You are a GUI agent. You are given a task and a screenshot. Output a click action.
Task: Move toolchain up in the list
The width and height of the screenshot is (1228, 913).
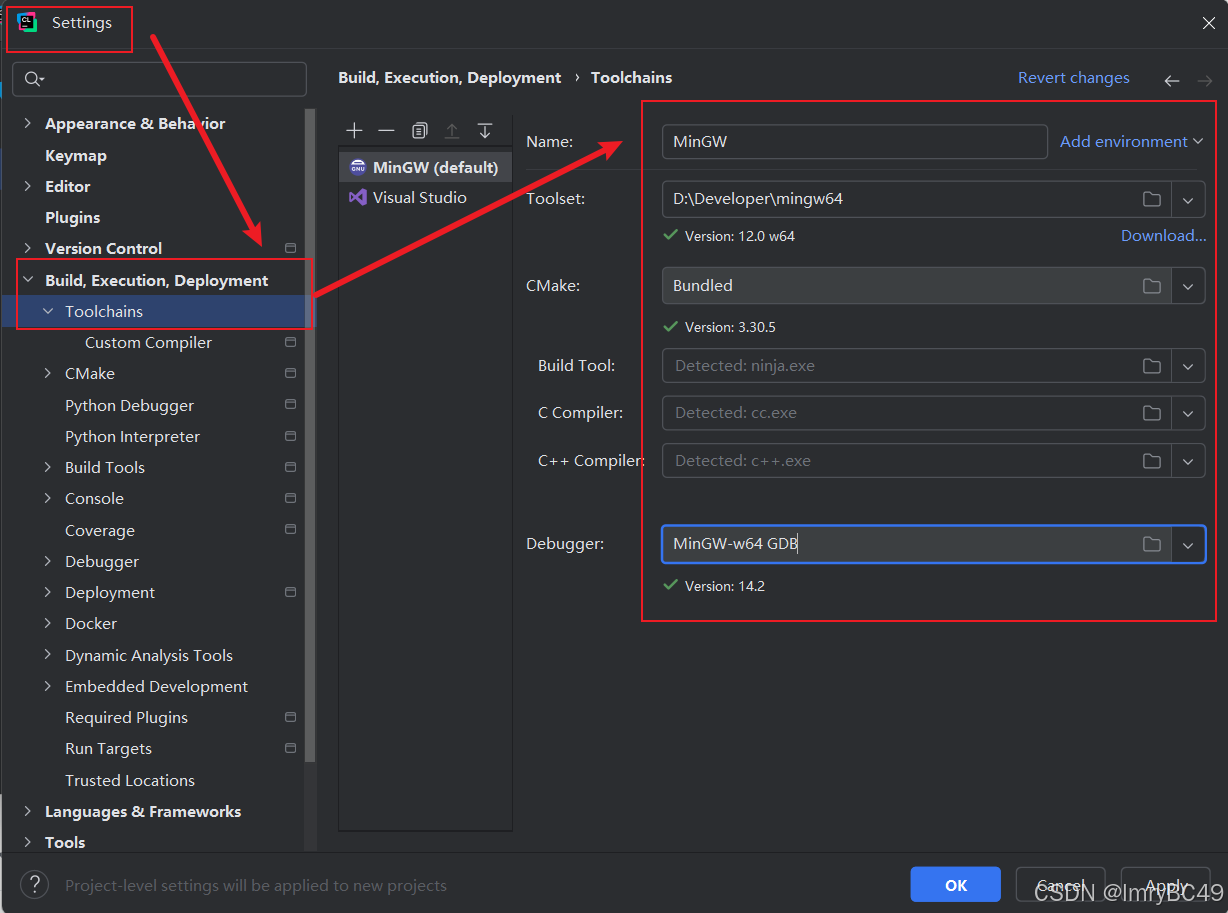(x=452, y=131)
